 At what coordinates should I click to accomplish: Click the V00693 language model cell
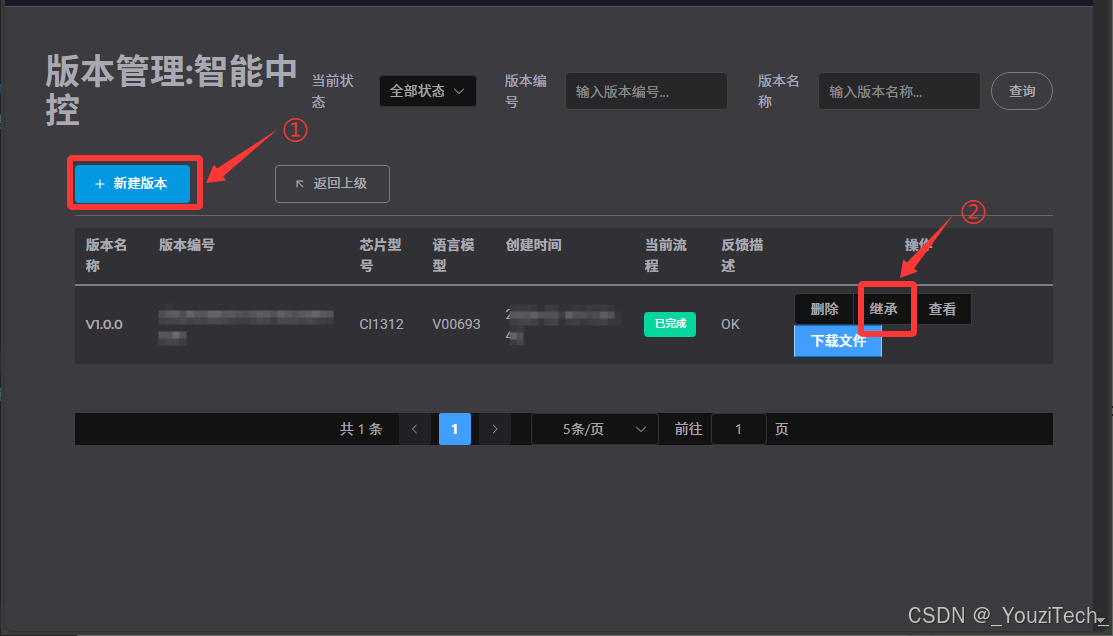pyautogui.click(x=456, y=324)
